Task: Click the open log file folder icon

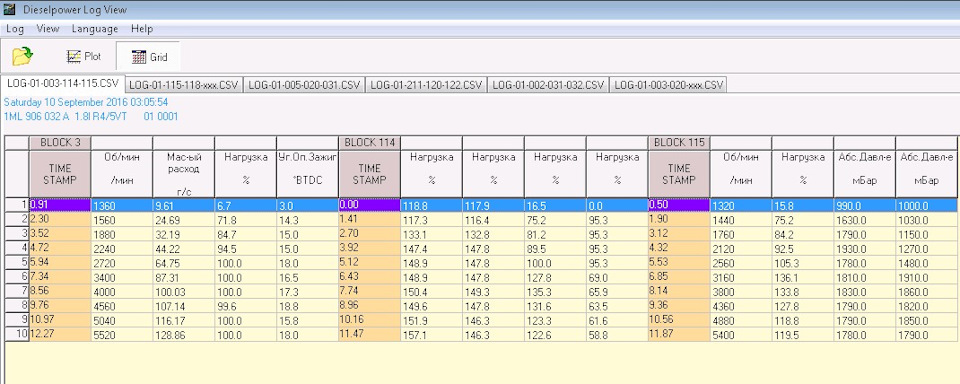Action: pyautogui.click(x=23, y=56)
